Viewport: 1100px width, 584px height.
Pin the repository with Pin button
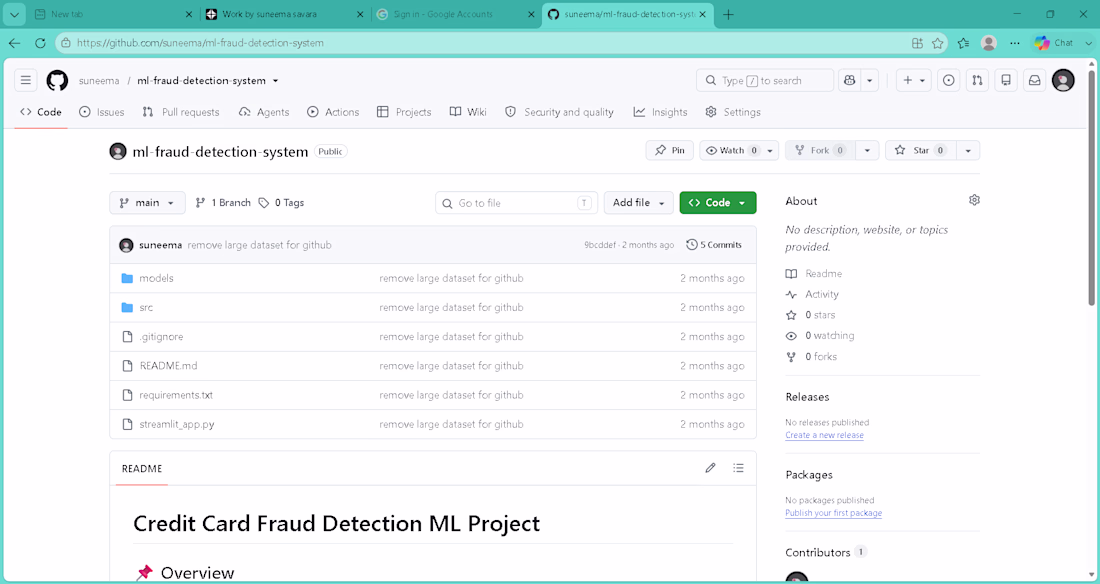pos(670,150)
